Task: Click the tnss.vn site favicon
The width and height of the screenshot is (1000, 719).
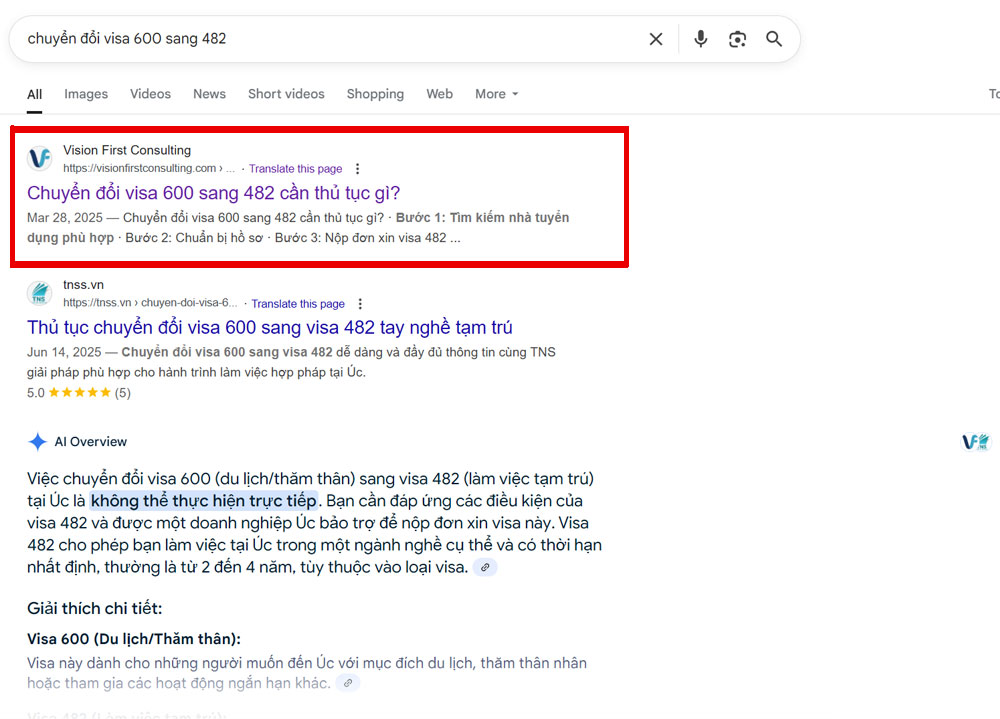Action: click(x=40, y=293)
